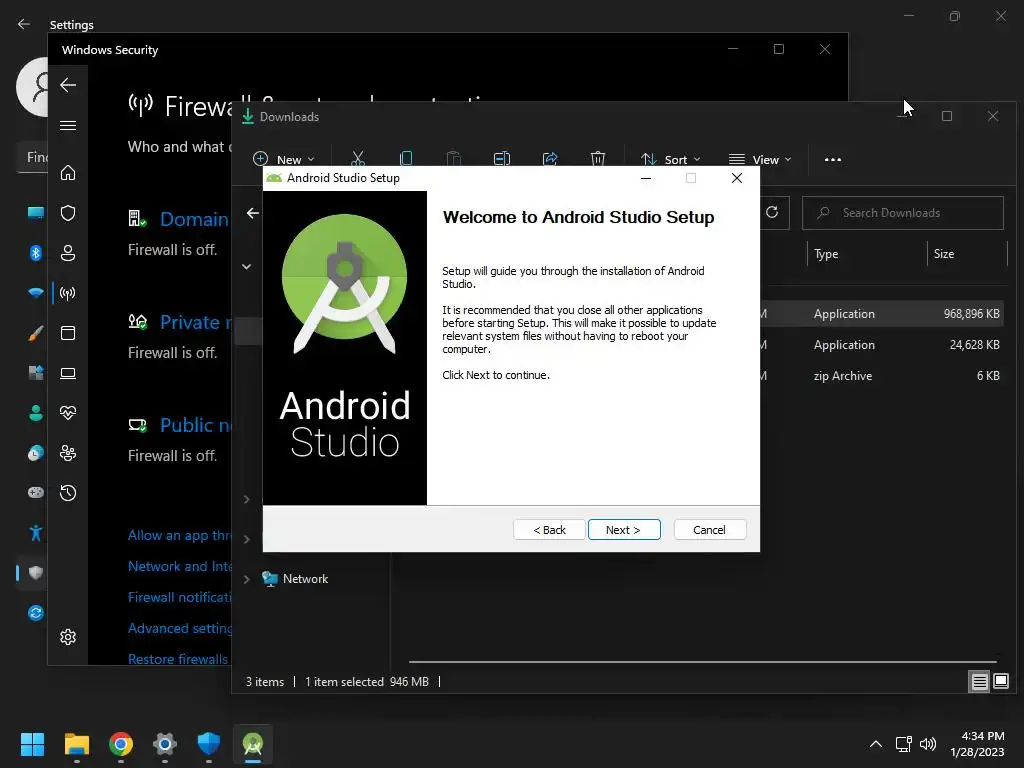
Task: Open the New dropdown in Downloads
Action: click(284, 159)
